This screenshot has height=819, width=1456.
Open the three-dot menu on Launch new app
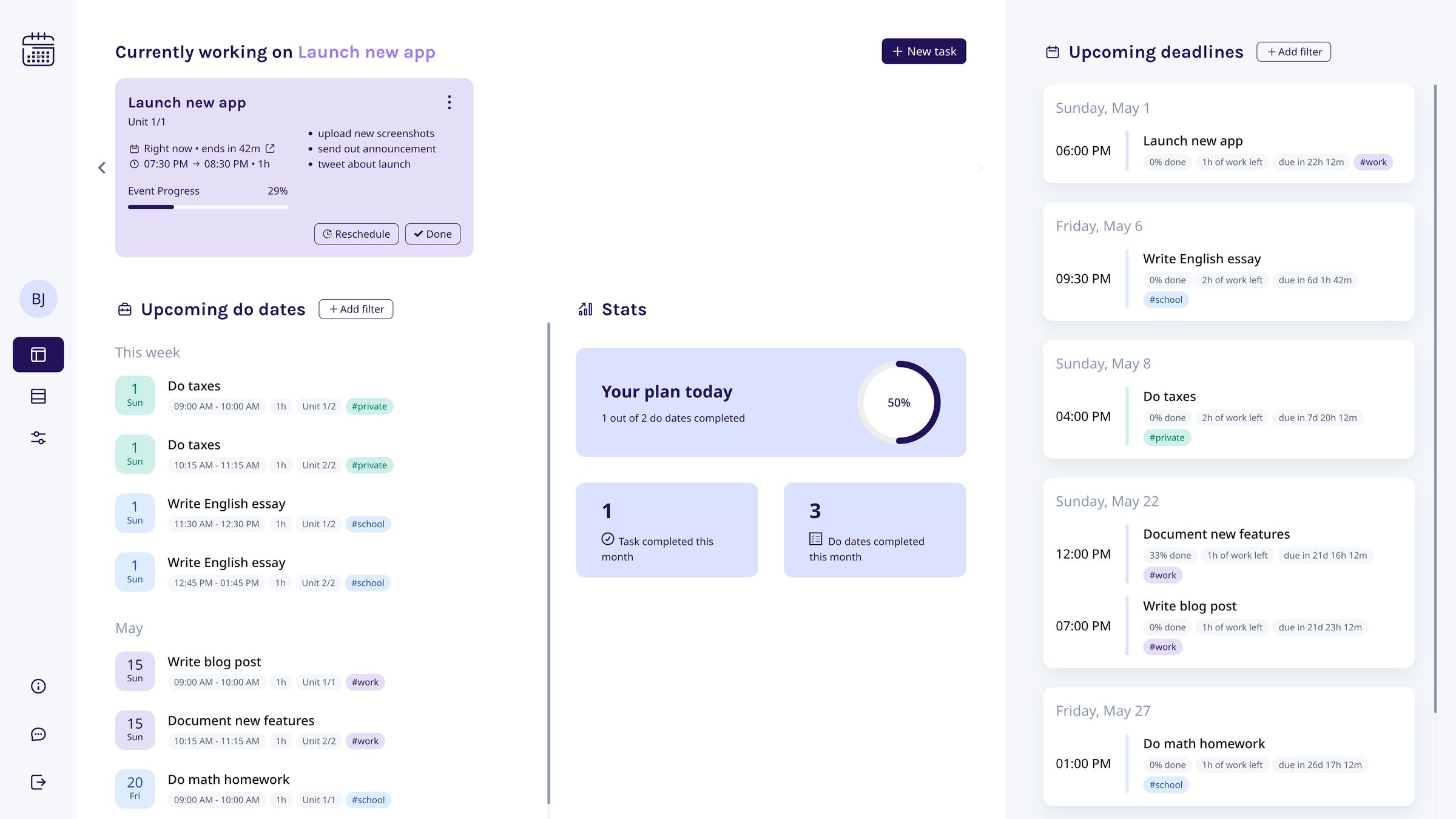(x=449, y=102)
